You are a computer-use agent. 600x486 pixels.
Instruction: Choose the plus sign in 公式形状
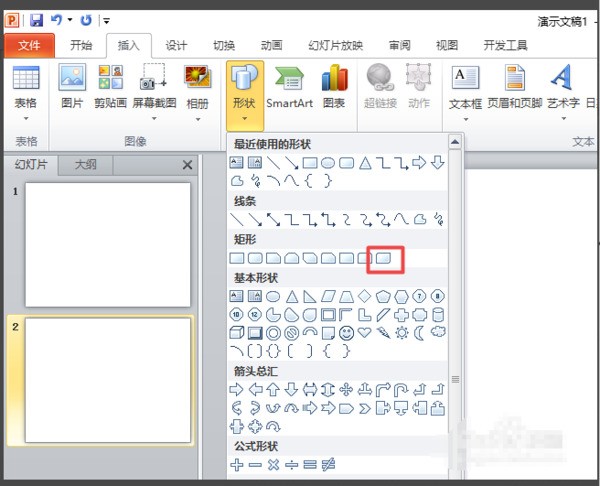(x=236, y=465)
